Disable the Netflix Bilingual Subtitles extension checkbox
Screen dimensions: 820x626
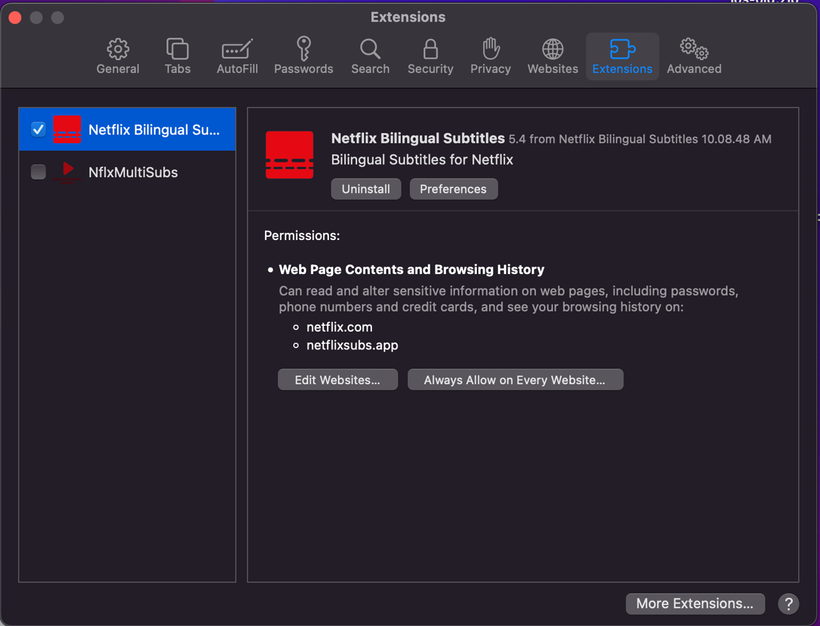[38, 129]
